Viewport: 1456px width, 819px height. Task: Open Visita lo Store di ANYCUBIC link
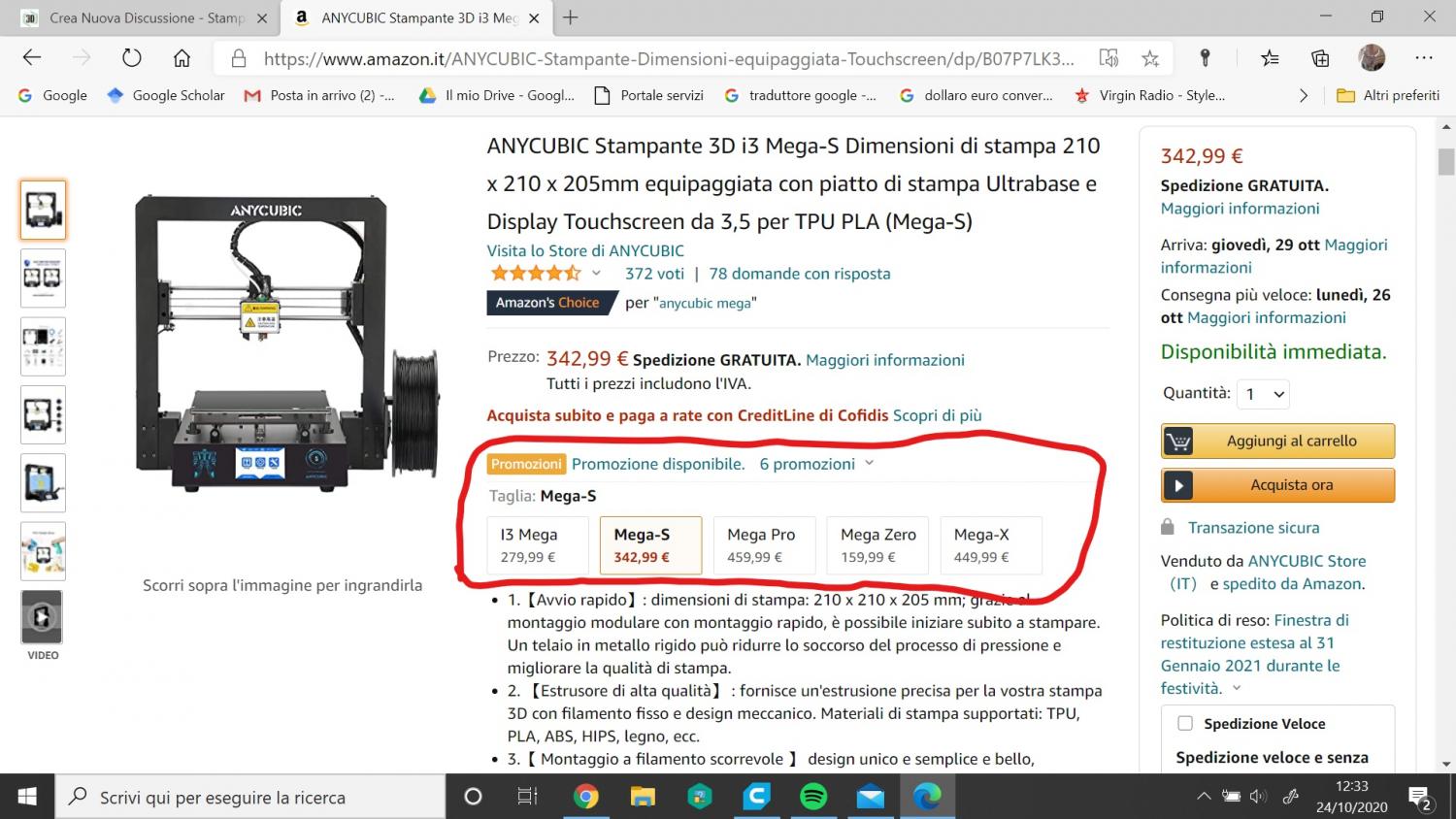(x=585, y=250)
